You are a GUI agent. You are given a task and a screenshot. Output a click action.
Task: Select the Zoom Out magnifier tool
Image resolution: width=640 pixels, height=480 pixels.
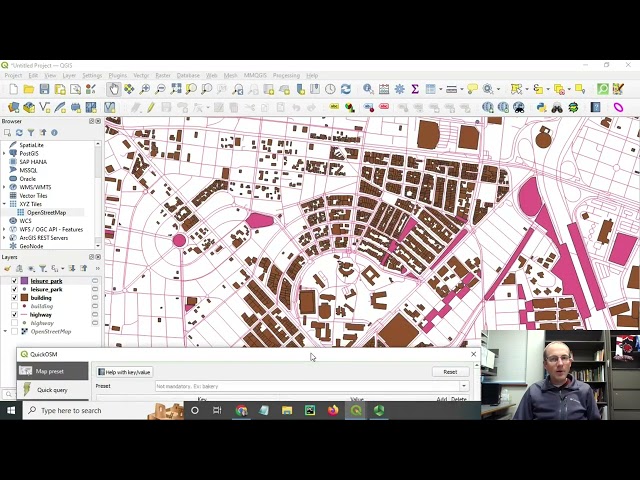(160, 89)
